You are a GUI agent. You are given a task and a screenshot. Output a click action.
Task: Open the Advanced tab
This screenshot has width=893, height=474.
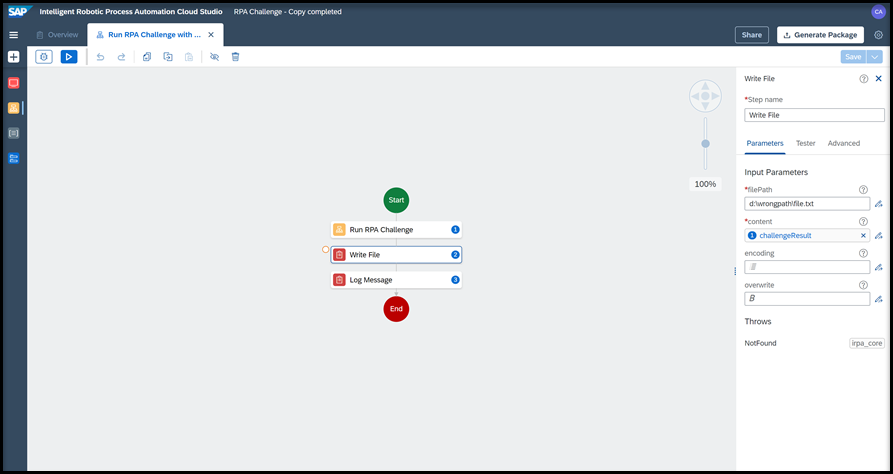(x=843, y=144)
